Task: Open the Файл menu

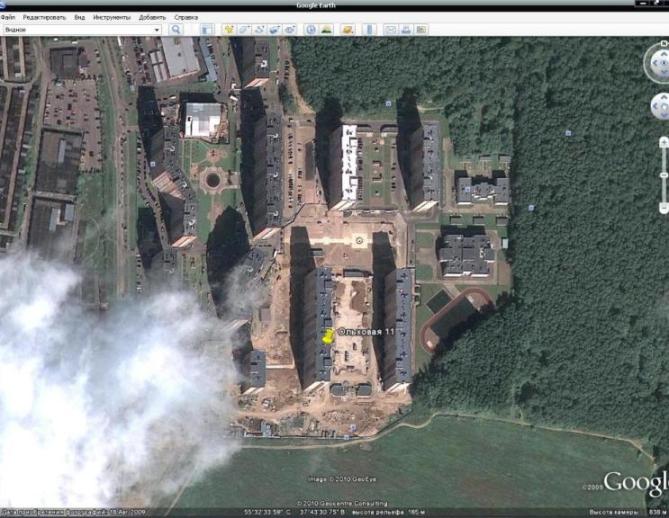Action: coord(9,18)
